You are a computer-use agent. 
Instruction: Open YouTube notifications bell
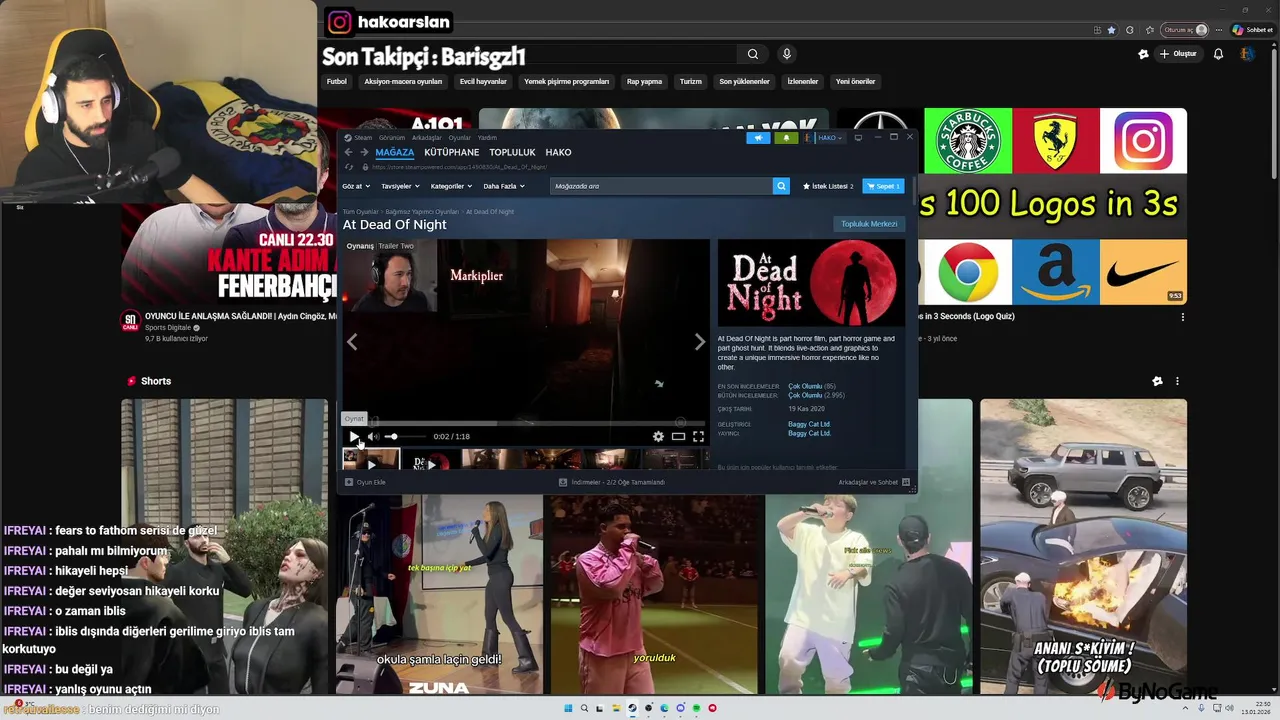tap(1218, 54)
